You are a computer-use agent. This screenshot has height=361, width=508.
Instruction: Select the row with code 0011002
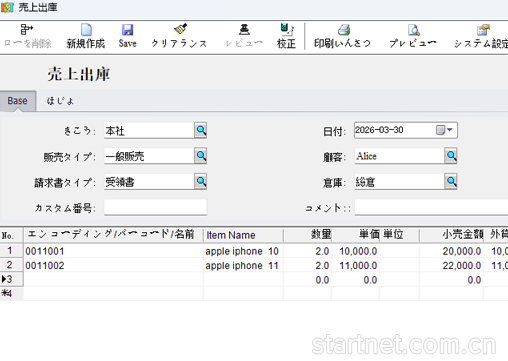click(x=254, y=265)
